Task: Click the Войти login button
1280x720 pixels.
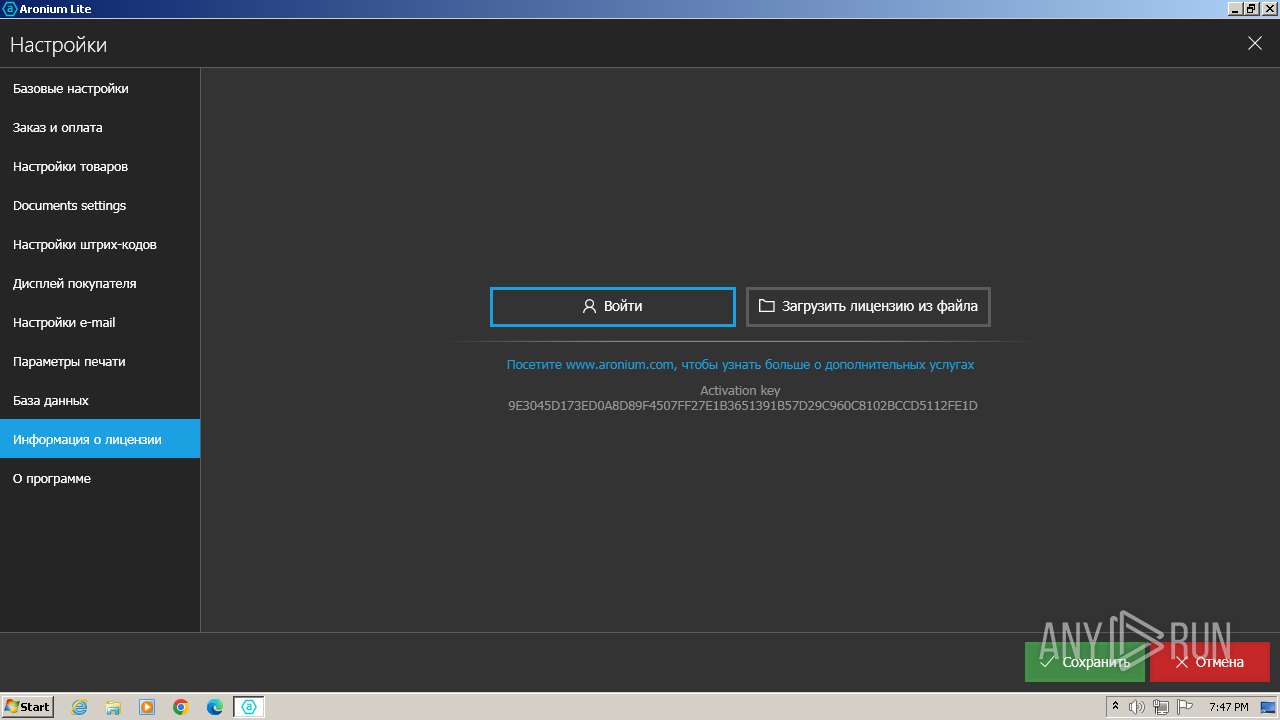Action: [x=612, y=306]
